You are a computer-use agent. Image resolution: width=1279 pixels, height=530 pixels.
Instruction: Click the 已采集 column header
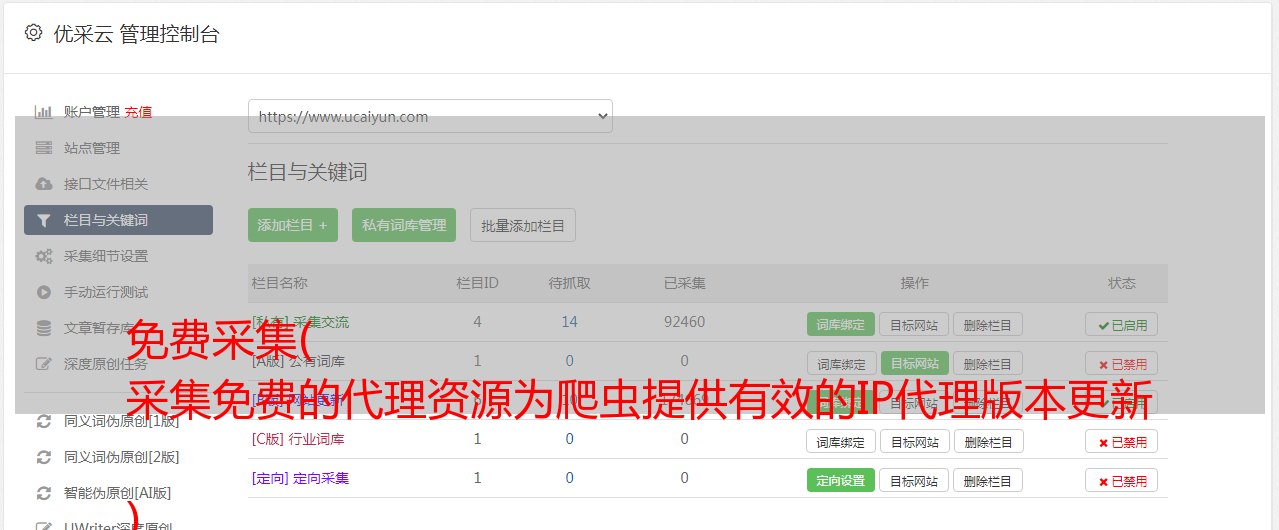click(x=684, y=283)
